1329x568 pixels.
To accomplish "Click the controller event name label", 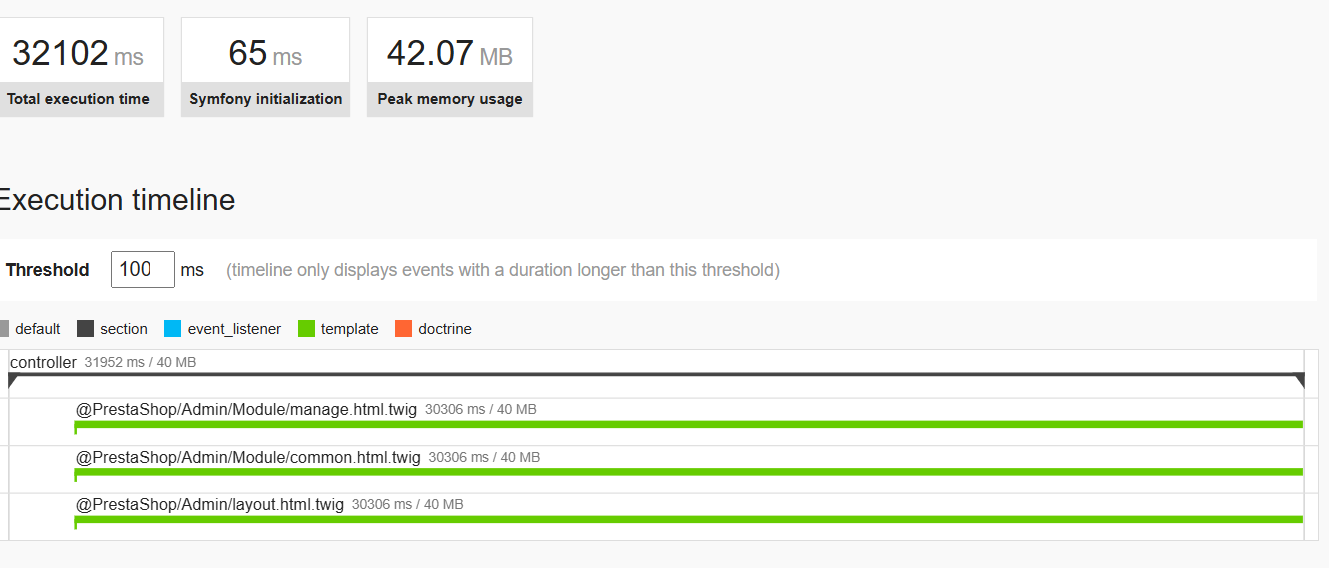I will (43, 362).
